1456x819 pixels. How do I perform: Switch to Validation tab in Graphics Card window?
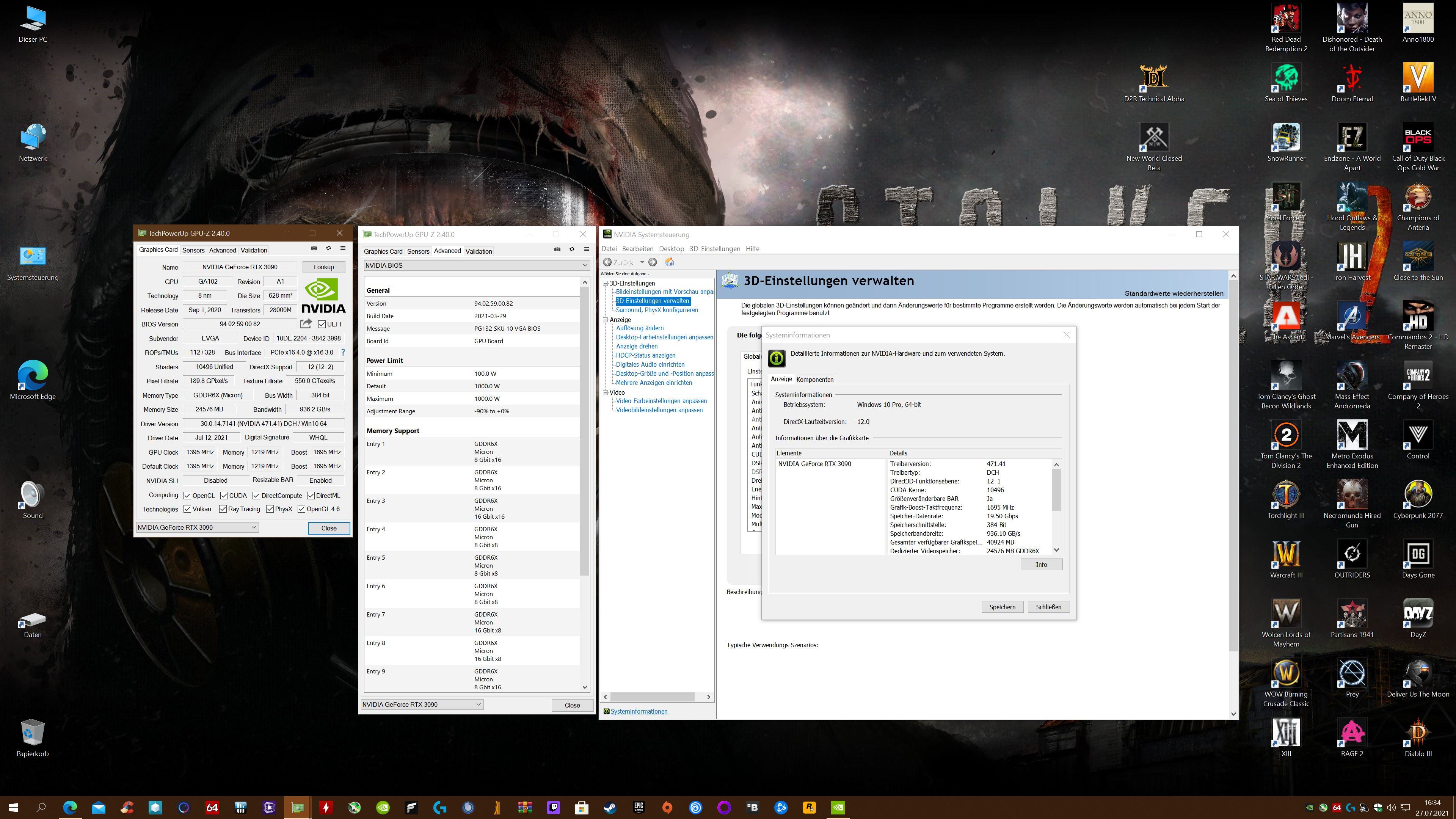[254, 250]
